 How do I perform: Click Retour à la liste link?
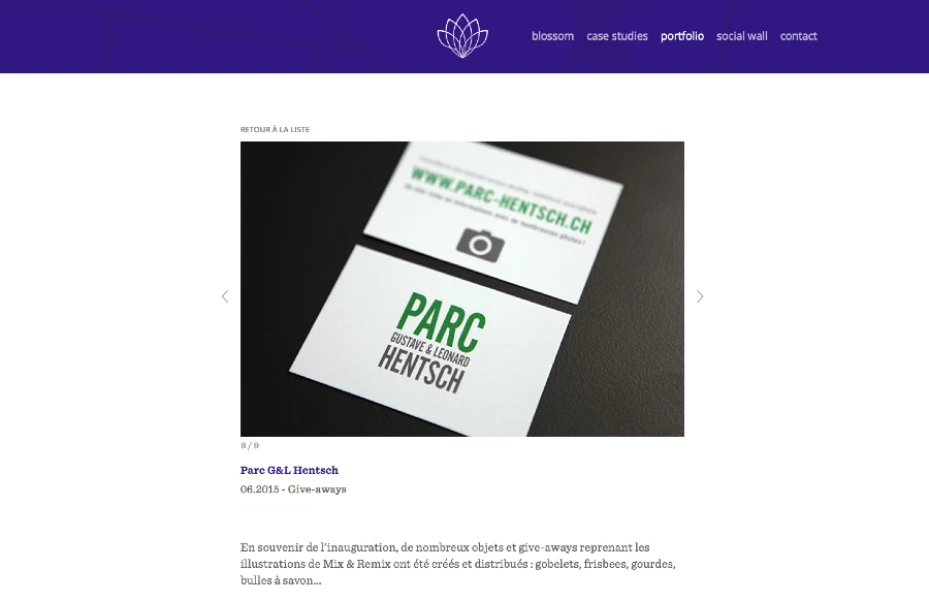[x=275, y=129]
